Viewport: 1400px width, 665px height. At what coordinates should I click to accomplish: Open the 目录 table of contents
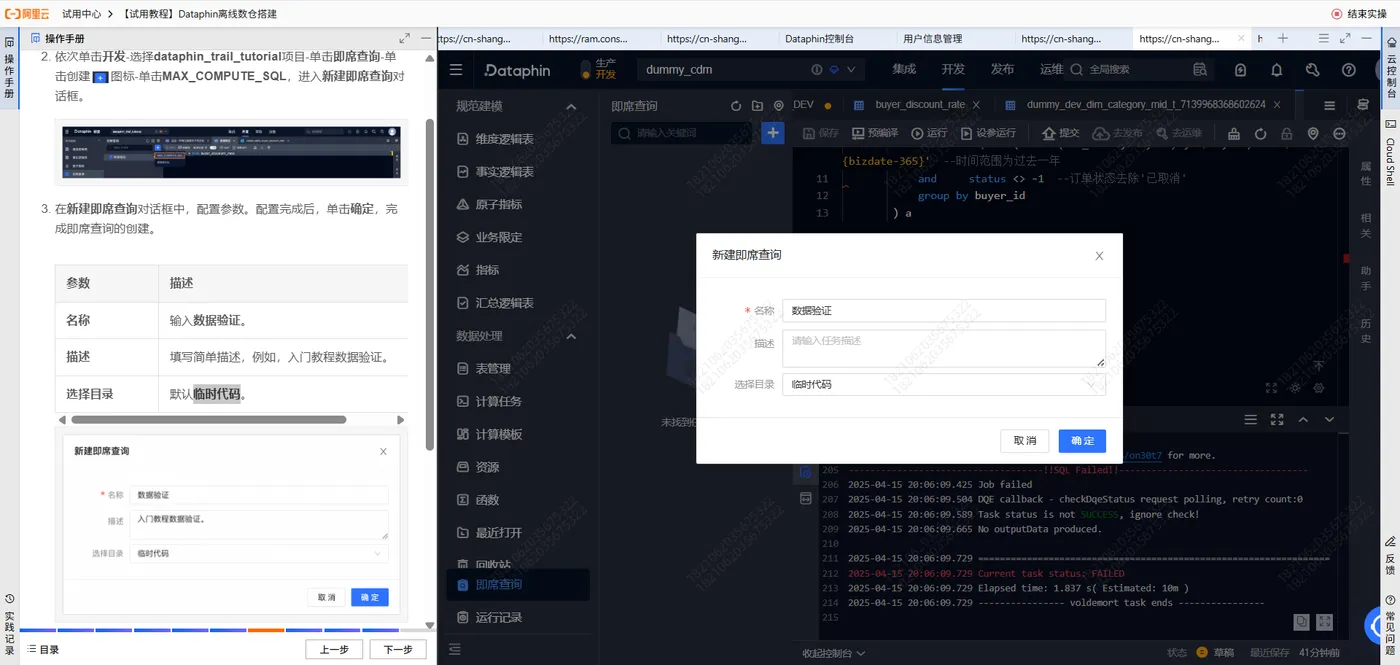tap(43, 650)
